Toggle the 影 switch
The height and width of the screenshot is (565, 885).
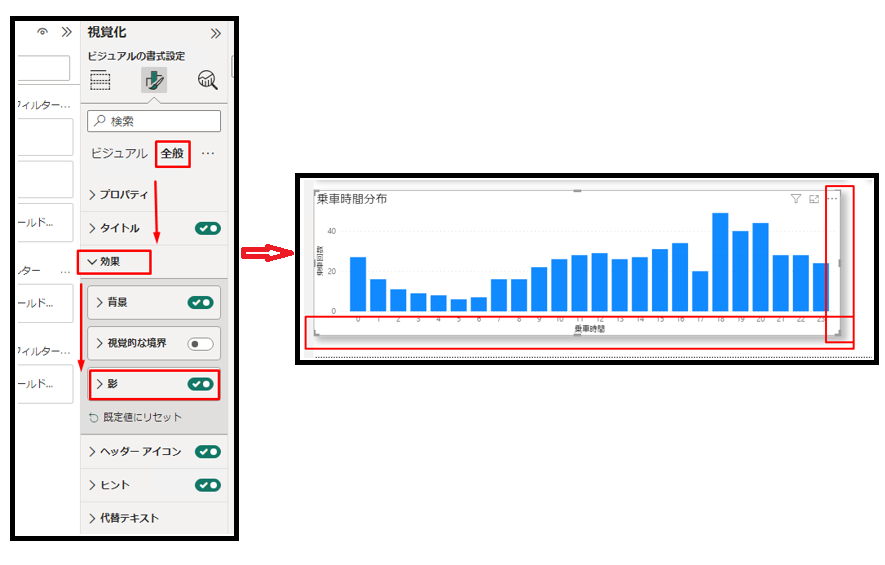tap(200, 384)
